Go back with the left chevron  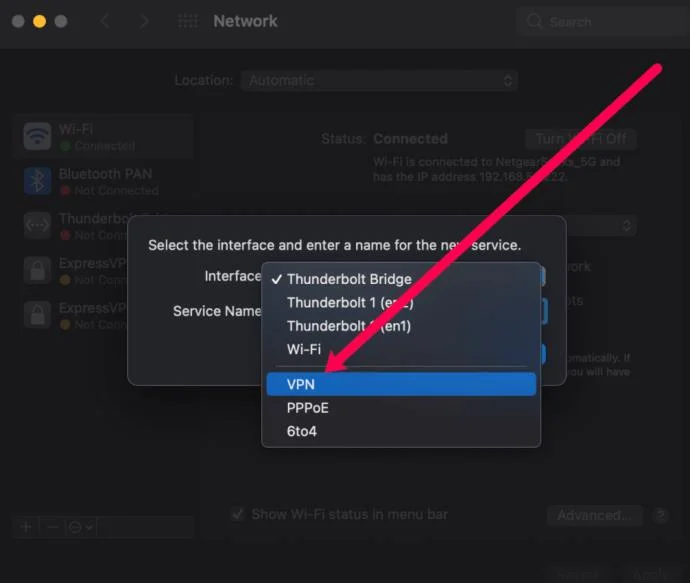click(104, 21)
